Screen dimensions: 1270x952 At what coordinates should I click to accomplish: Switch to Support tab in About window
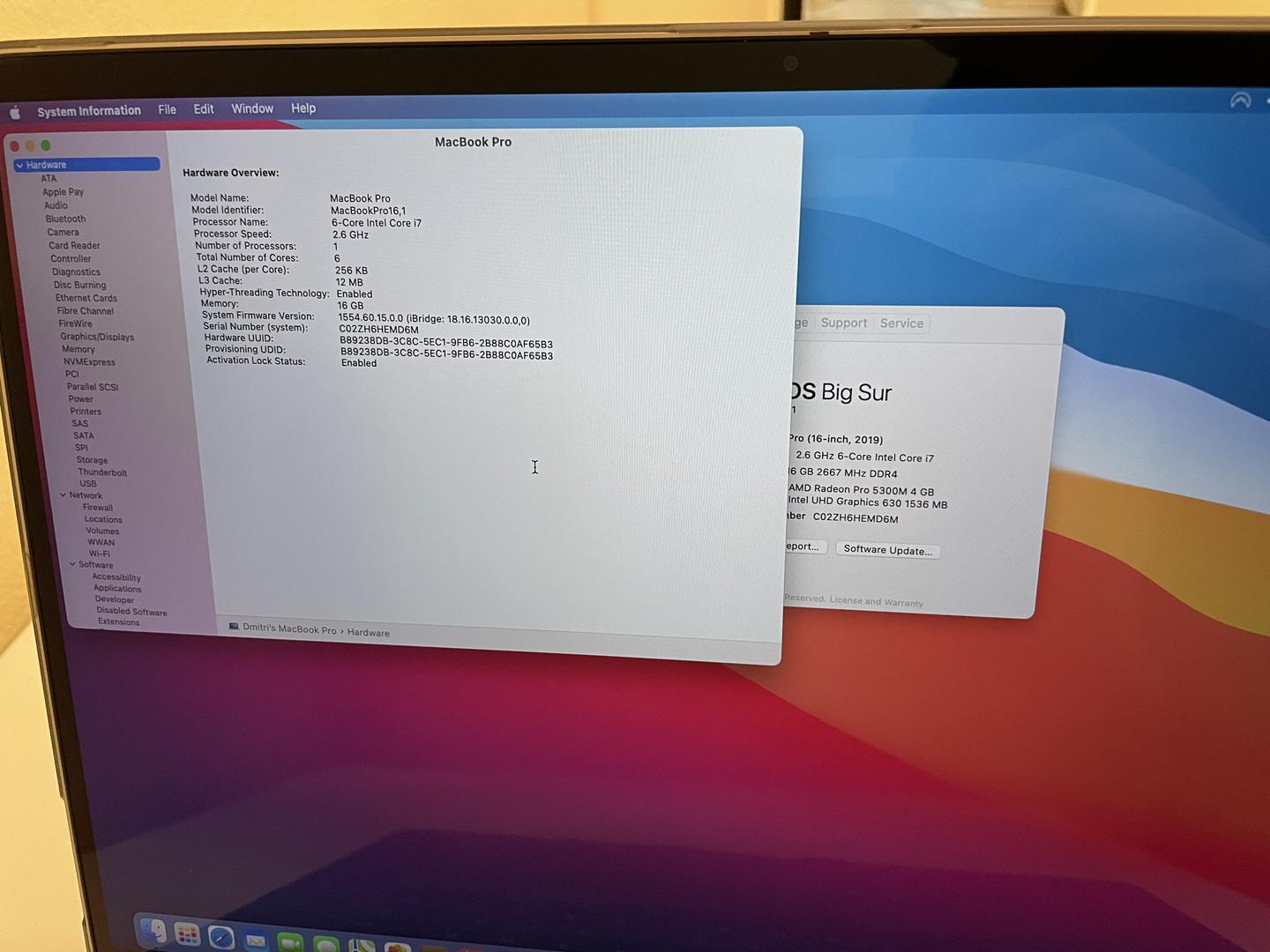[x=844, y=323]
